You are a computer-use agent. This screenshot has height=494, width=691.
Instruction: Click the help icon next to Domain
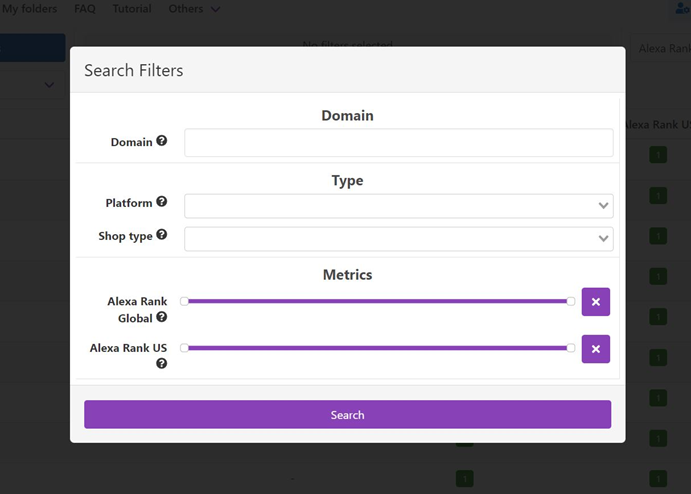click(x=162, y=142)
